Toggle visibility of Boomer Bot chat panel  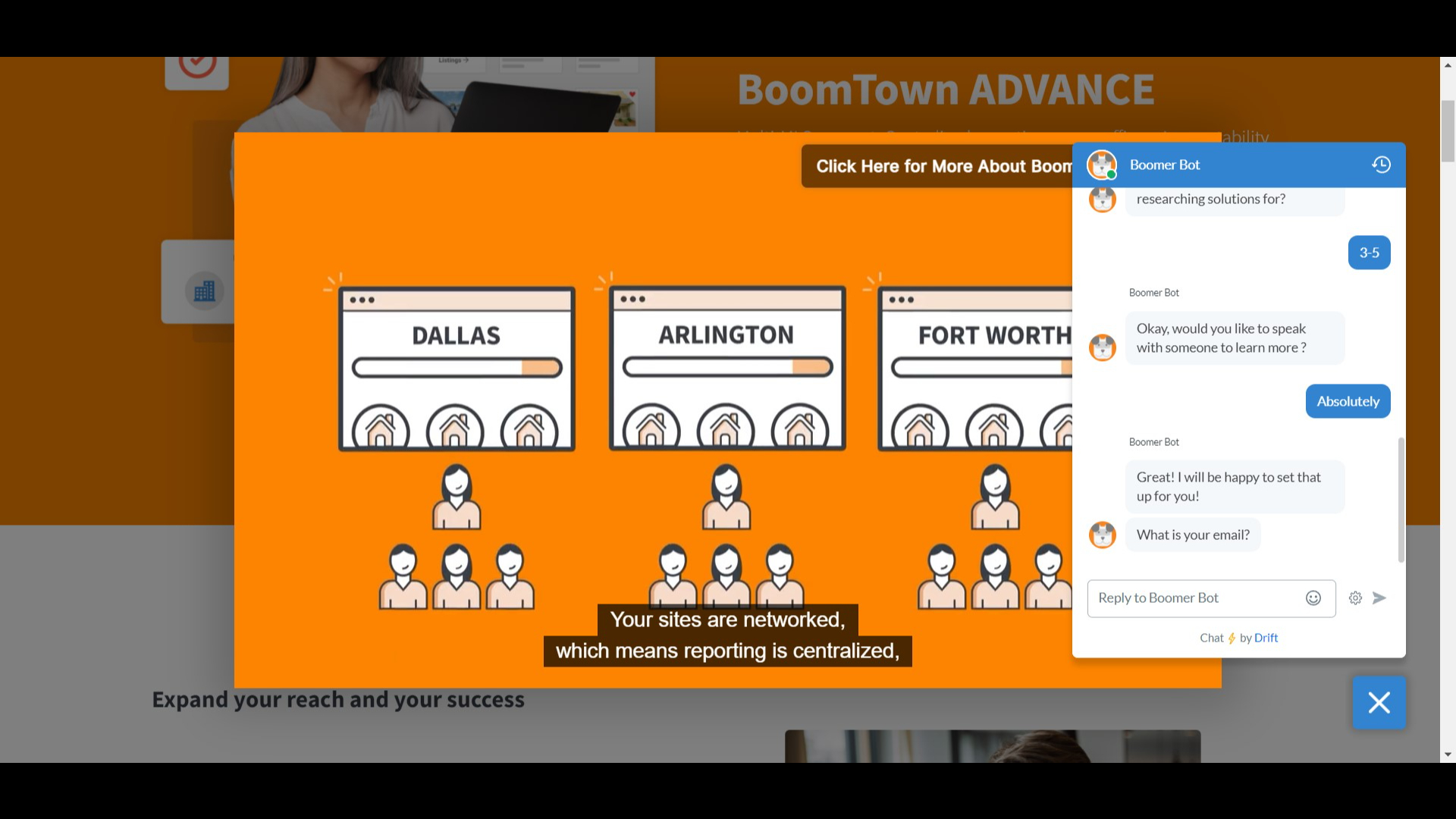click(x=1380, y=702)
